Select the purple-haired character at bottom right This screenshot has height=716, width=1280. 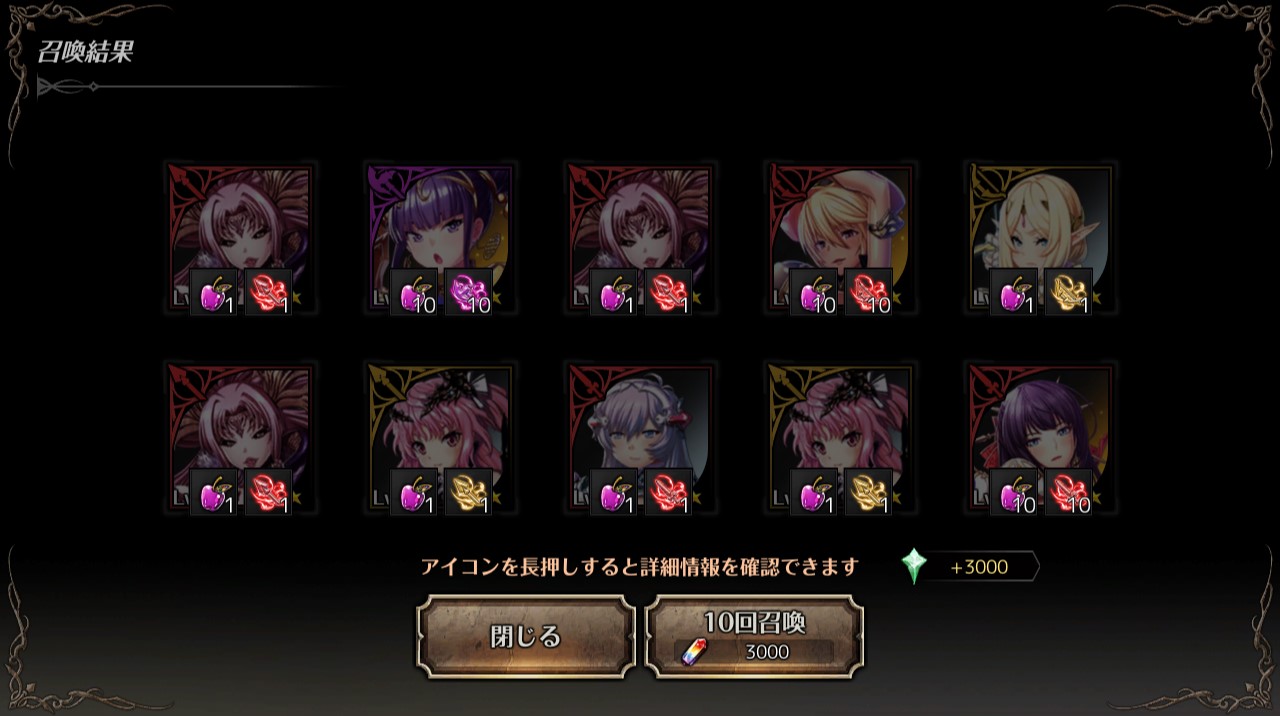tap(1041, 438)
